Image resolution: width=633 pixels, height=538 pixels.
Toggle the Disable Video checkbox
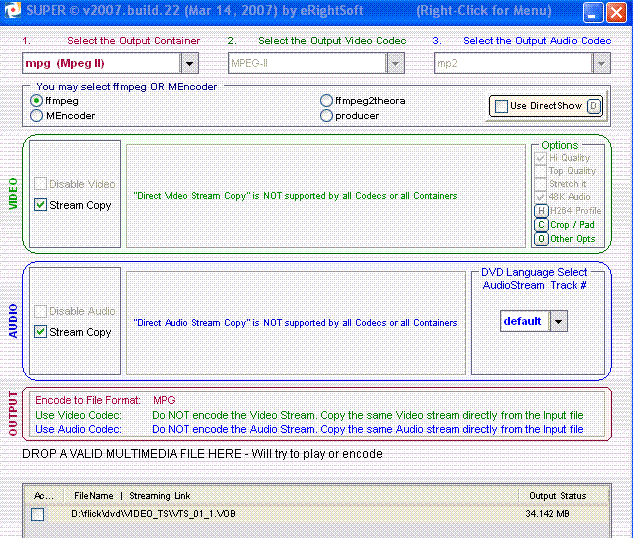tap(40, 184)
